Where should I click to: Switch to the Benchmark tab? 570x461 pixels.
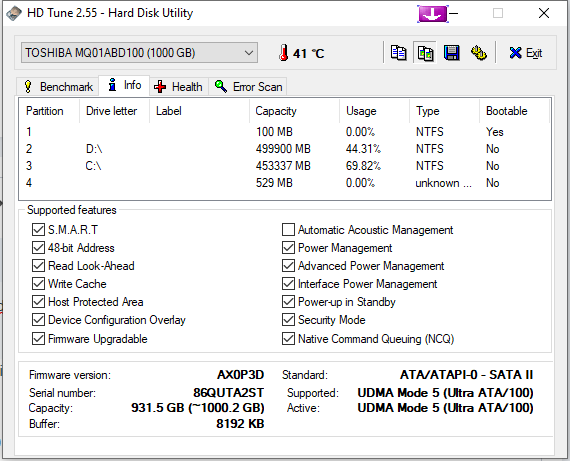coord(58,87)
